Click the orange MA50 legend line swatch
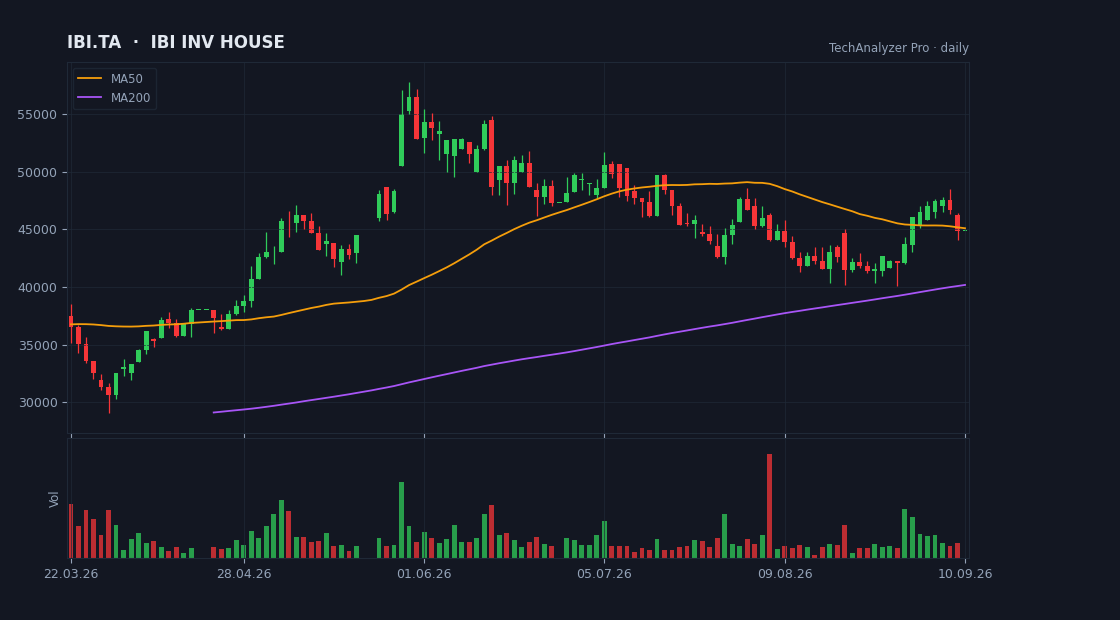This screenshot has width=1120, height=620. 89,79
